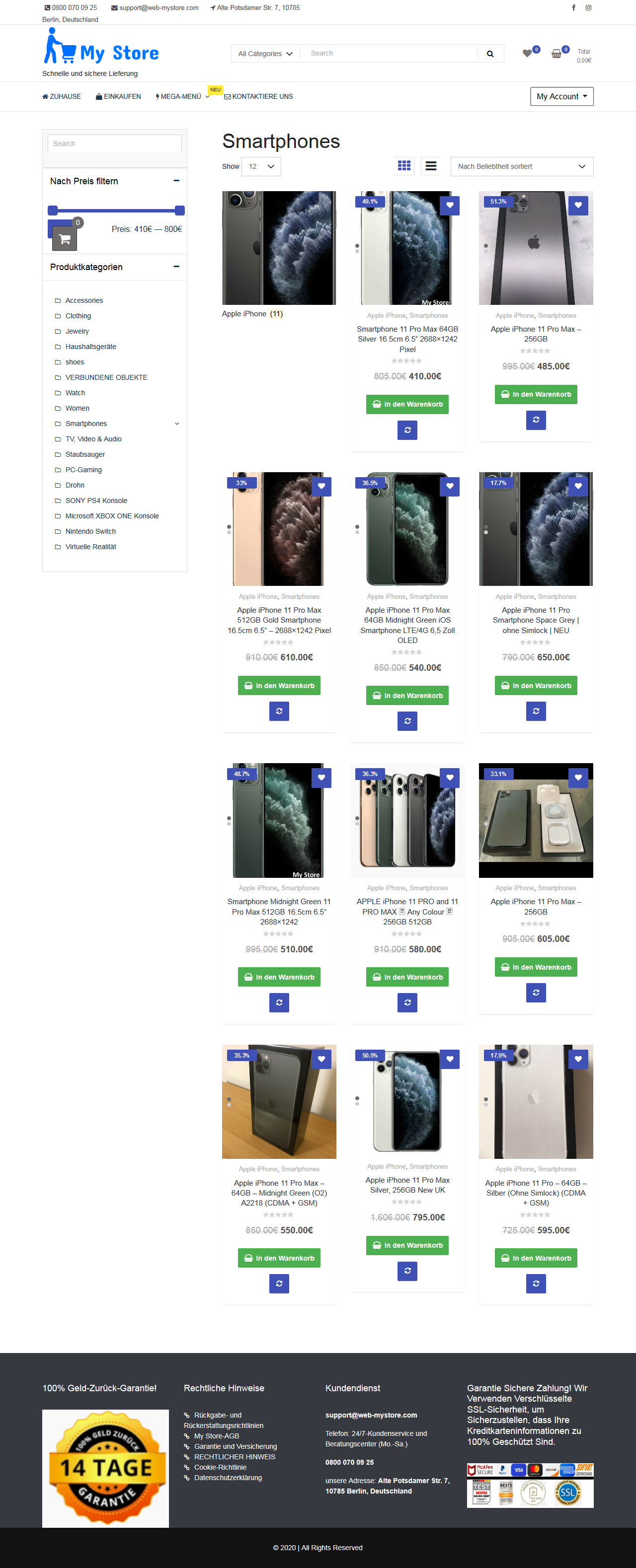Click the Facebook icon in top bar
636x1568 pixels.
[573, 8]
